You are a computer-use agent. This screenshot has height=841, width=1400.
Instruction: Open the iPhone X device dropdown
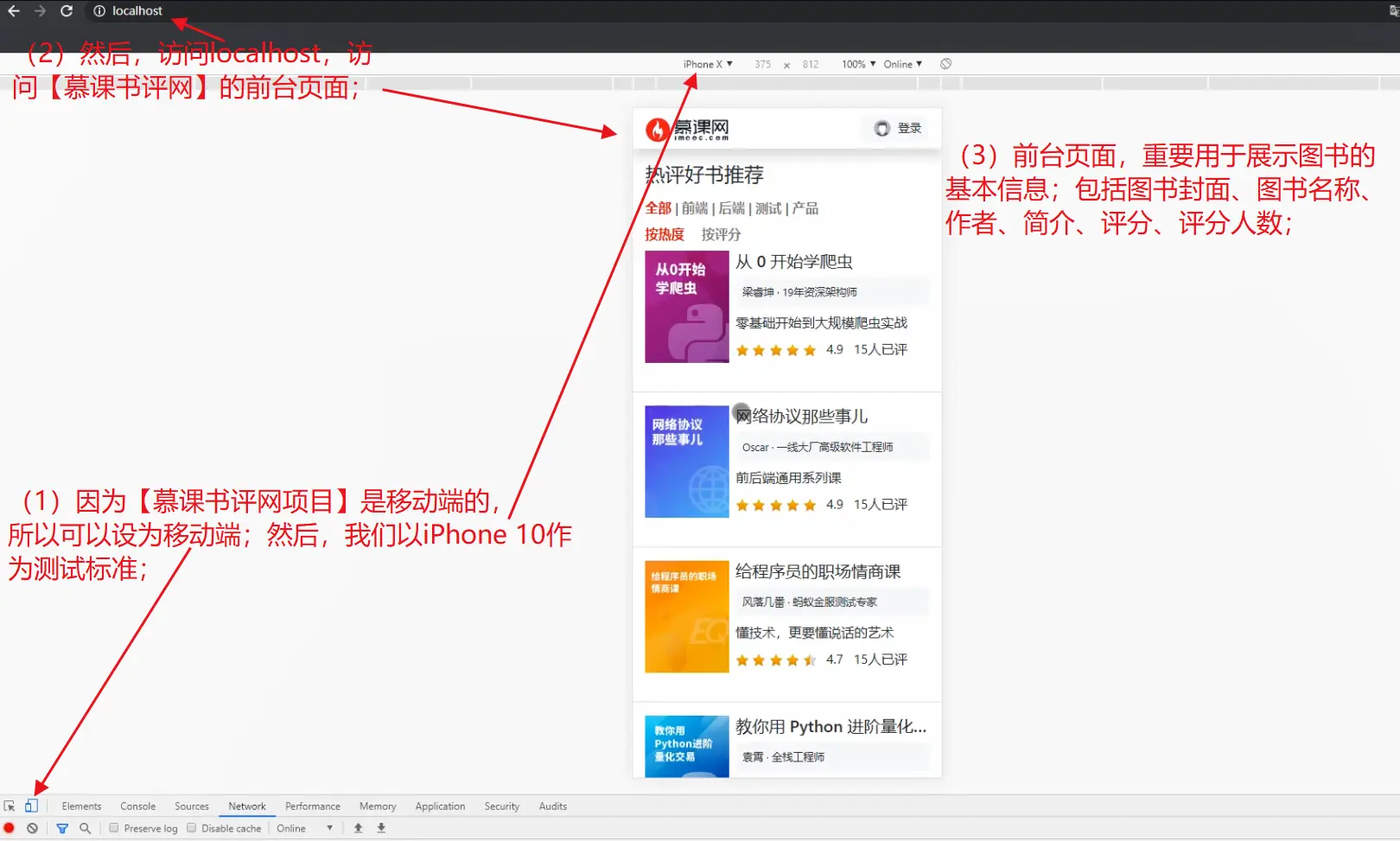708,64
